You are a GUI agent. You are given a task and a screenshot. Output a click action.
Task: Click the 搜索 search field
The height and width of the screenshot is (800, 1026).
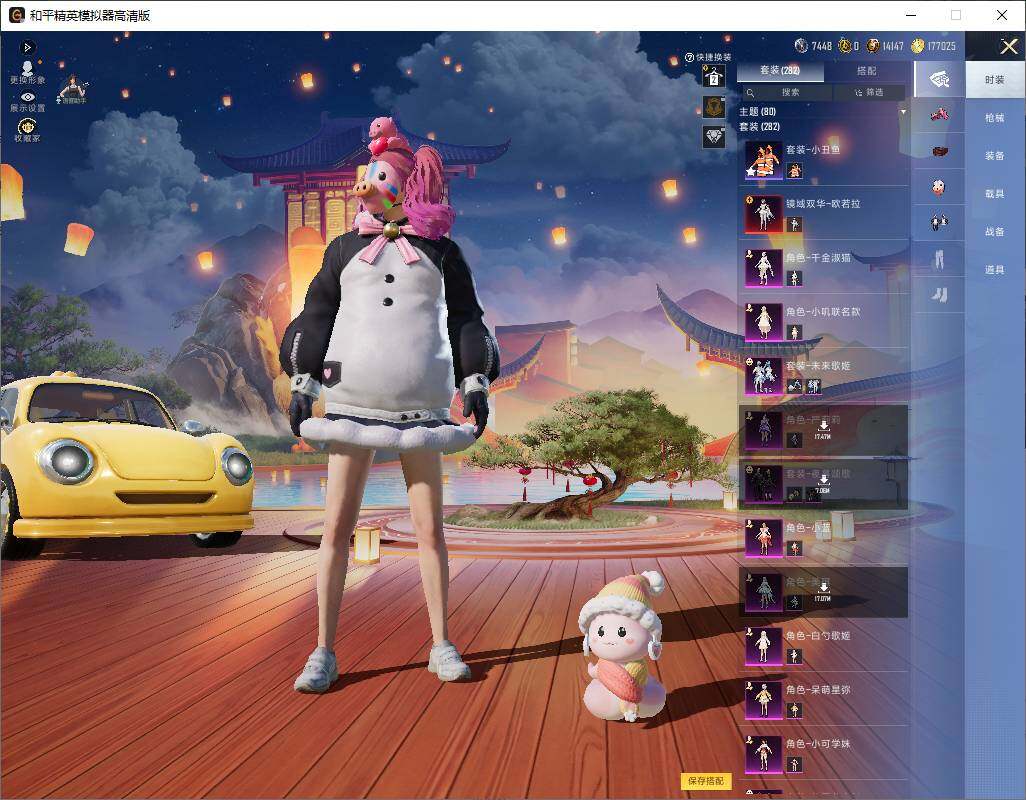787,92
